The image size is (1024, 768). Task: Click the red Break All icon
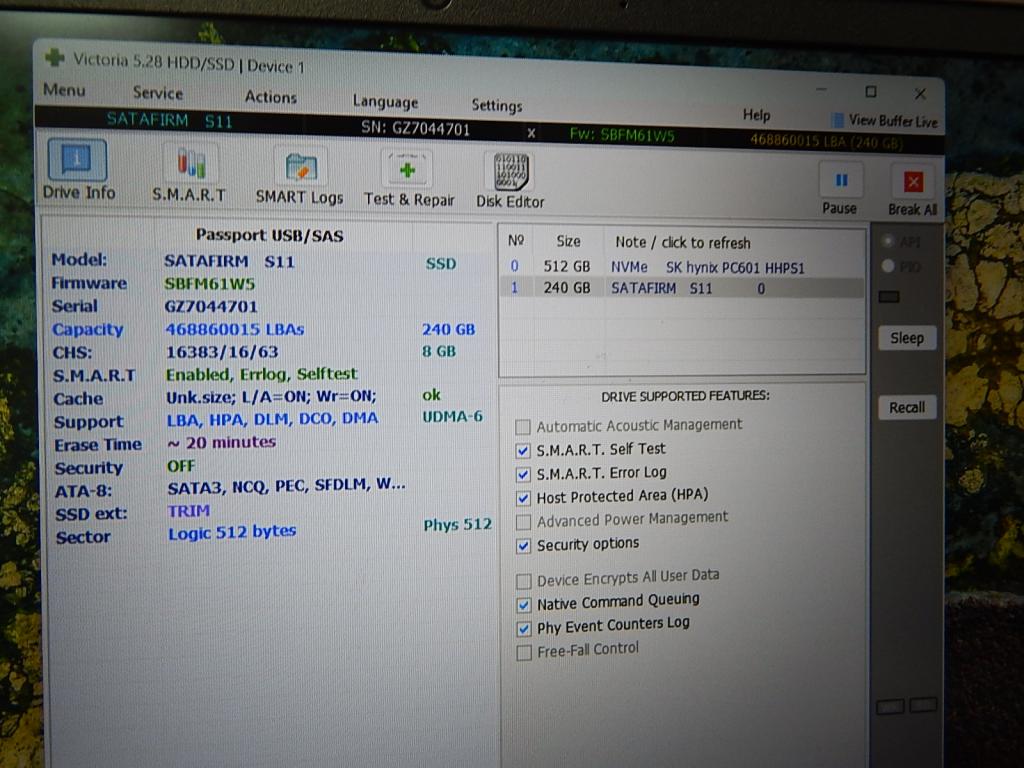point(912,182)
